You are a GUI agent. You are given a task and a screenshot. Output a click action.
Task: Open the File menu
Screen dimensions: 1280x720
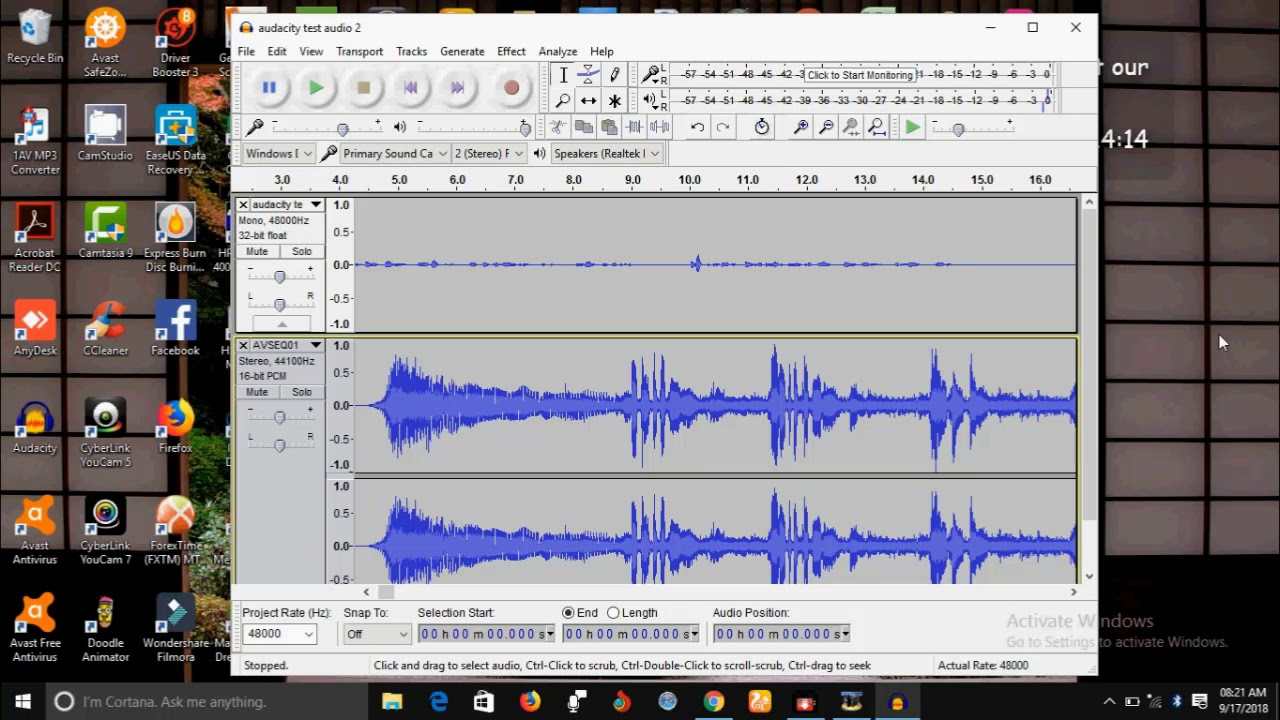point(246,51)
